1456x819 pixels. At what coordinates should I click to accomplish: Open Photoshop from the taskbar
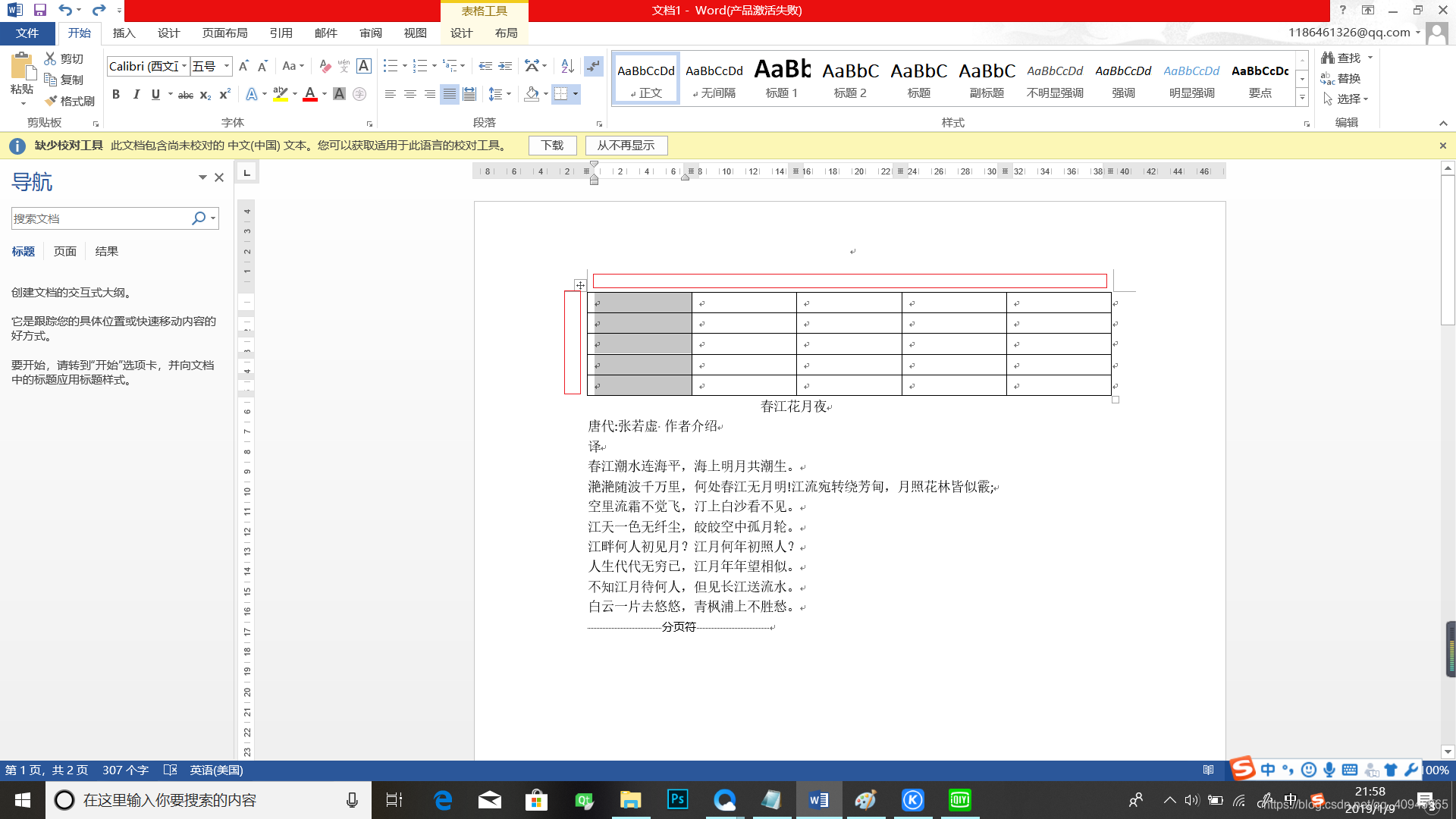point(677,800)
